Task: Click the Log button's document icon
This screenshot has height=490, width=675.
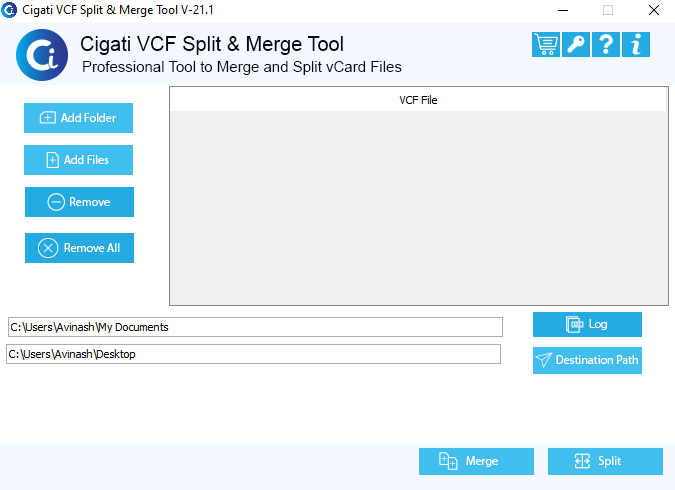Action: coord(575,324)
